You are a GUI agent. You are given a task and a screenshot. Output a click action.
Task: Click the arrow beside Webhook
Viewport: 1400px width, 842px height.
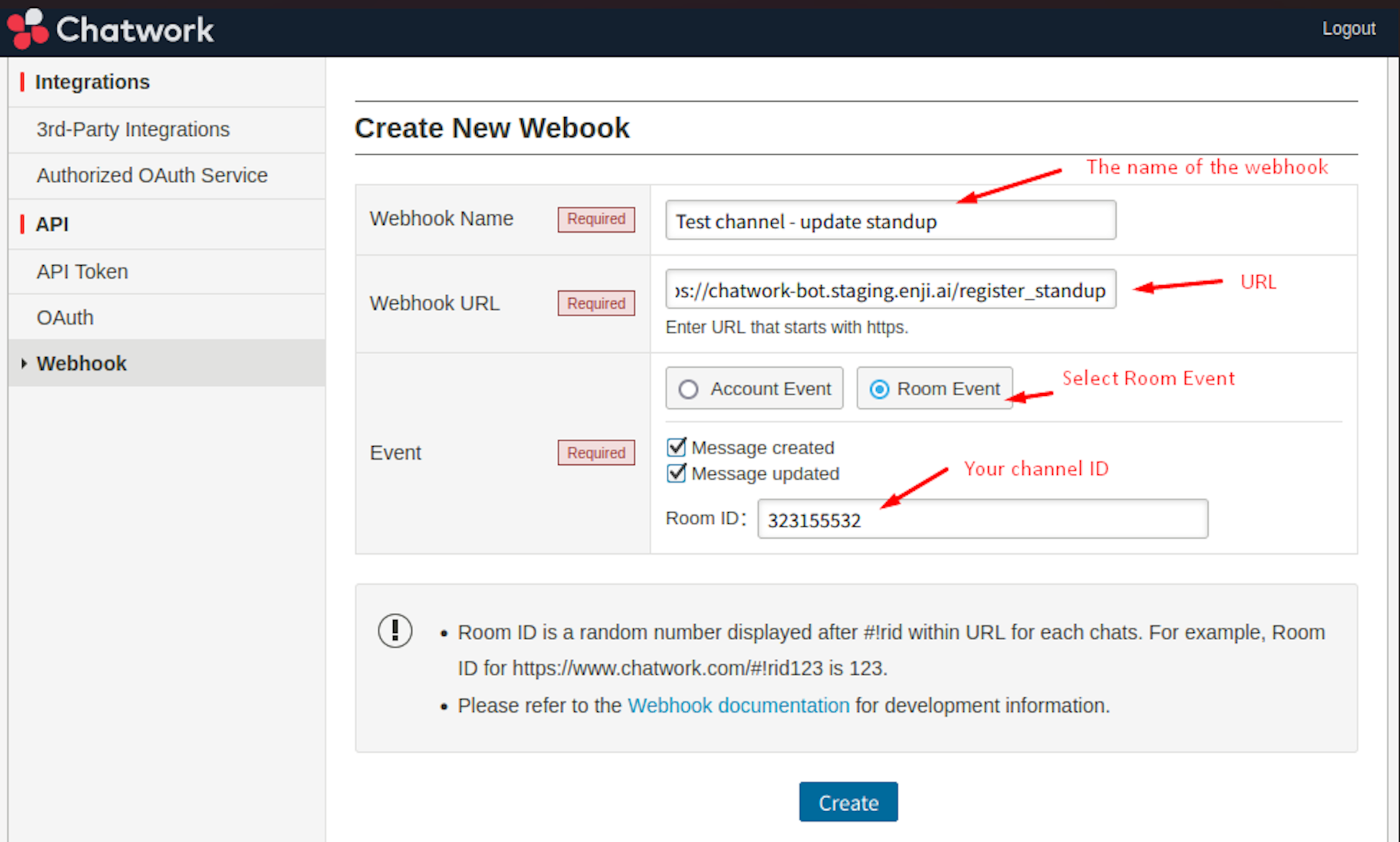pyautogui.click(x=24, y=364)
